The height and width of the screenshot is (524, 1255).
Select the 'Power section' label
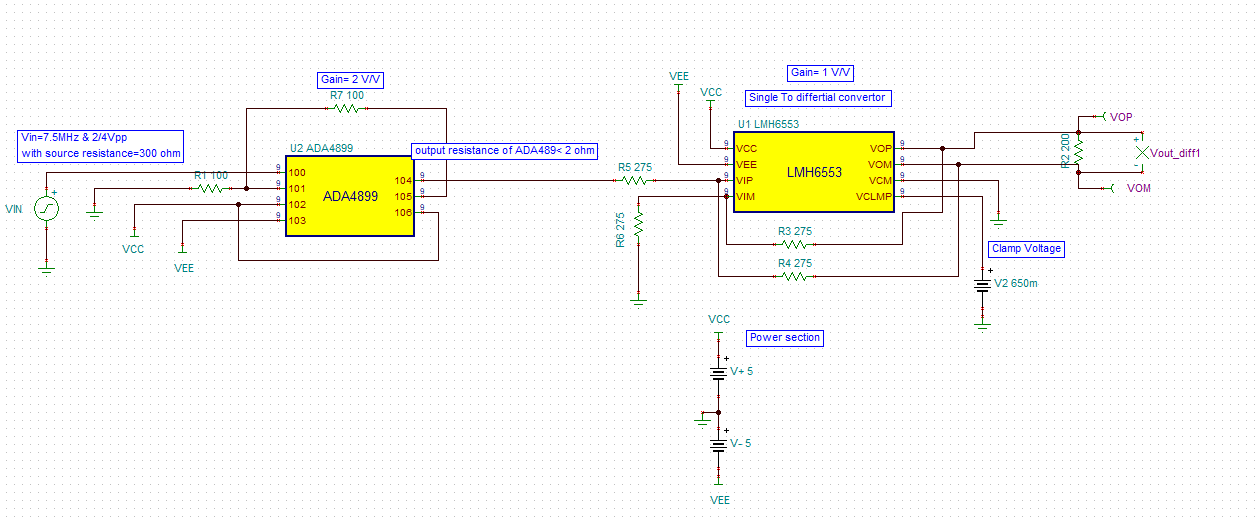(x=785, y=337)
